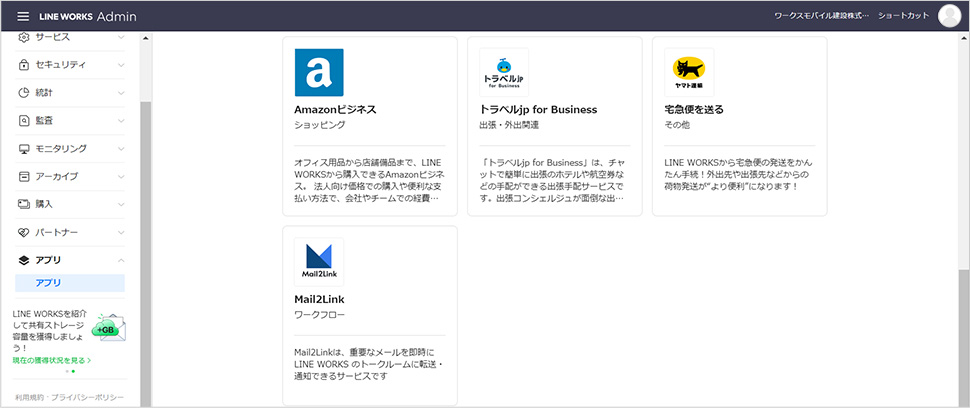Click the プライバシーポリシー link
The image size is (970, 408).
[87, 397]
